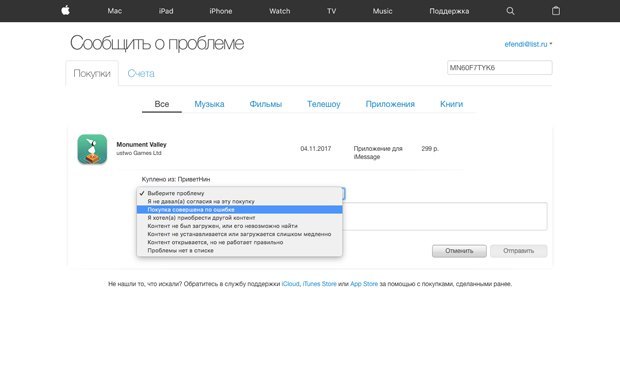Click the Apple logo icon
The height and width of the screenshot is (392, 620).
click(66, 11)
